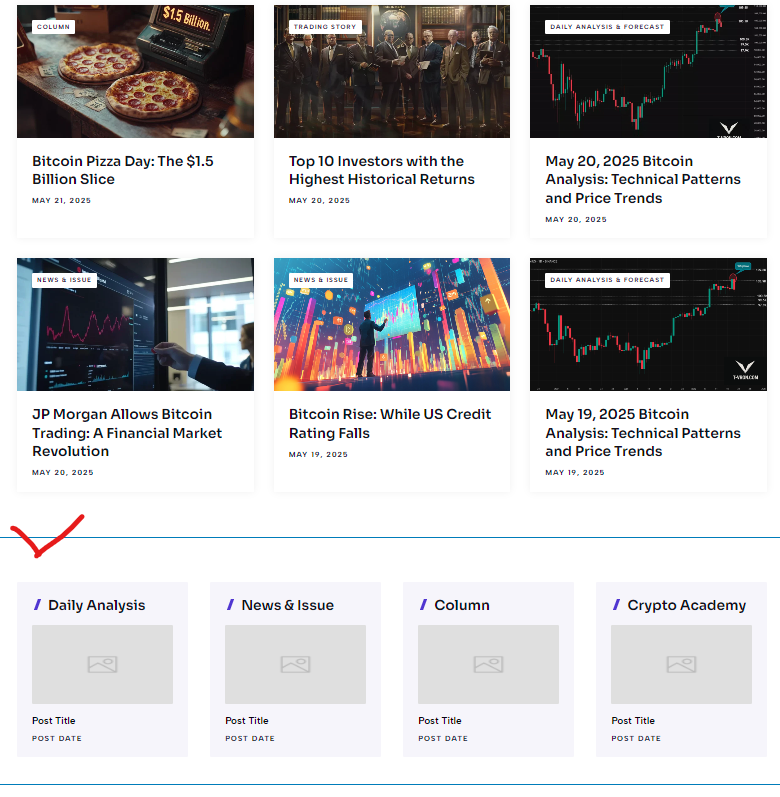The width and height of the screenshot is (780, 797).
Task: Open May 20, 2025 Bitcoin Analysis title
Action: click(643, 179)
